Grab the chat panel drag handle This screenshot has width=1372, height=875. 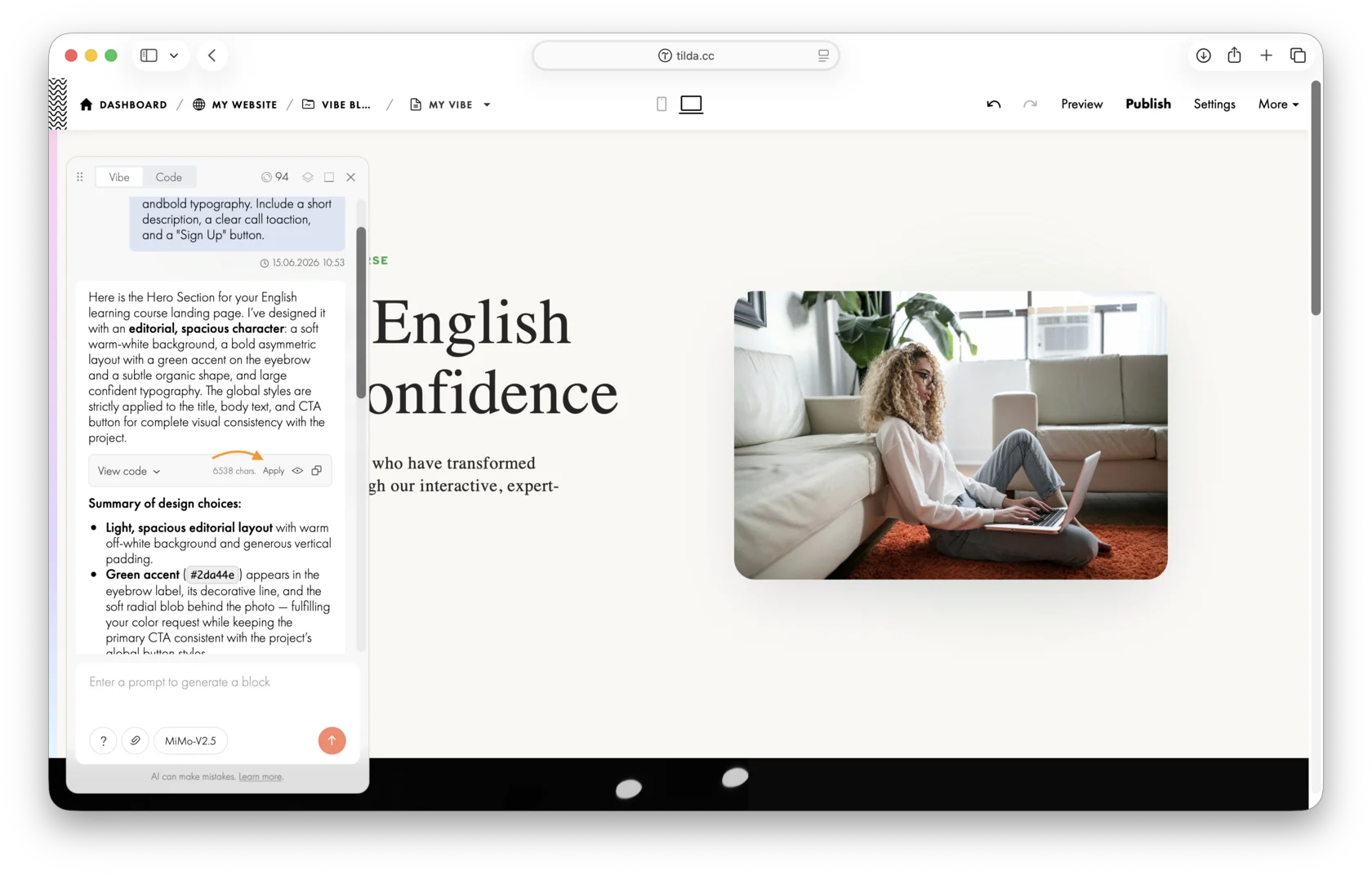tap(80, 177)
